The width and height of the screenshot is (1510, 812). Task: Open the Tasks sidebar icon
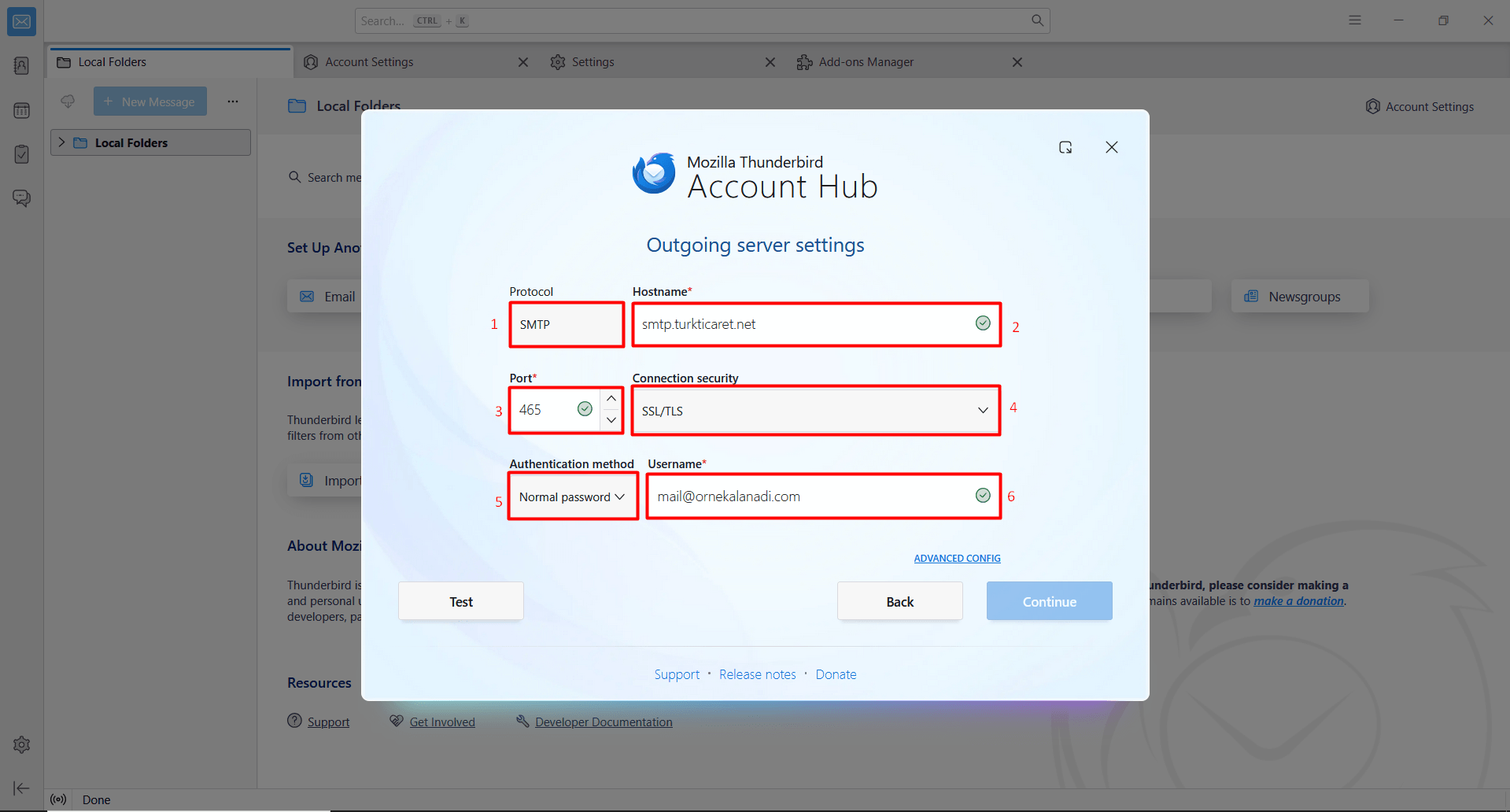pyautogui.click(x=21, y=154)
